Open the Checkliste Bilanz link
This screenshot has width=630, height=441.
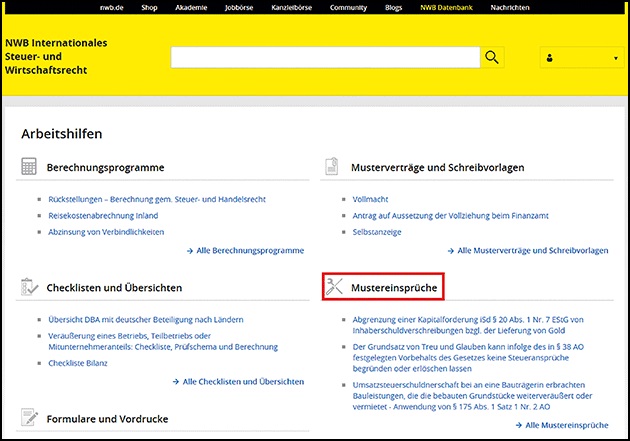[x=80, y=361]
